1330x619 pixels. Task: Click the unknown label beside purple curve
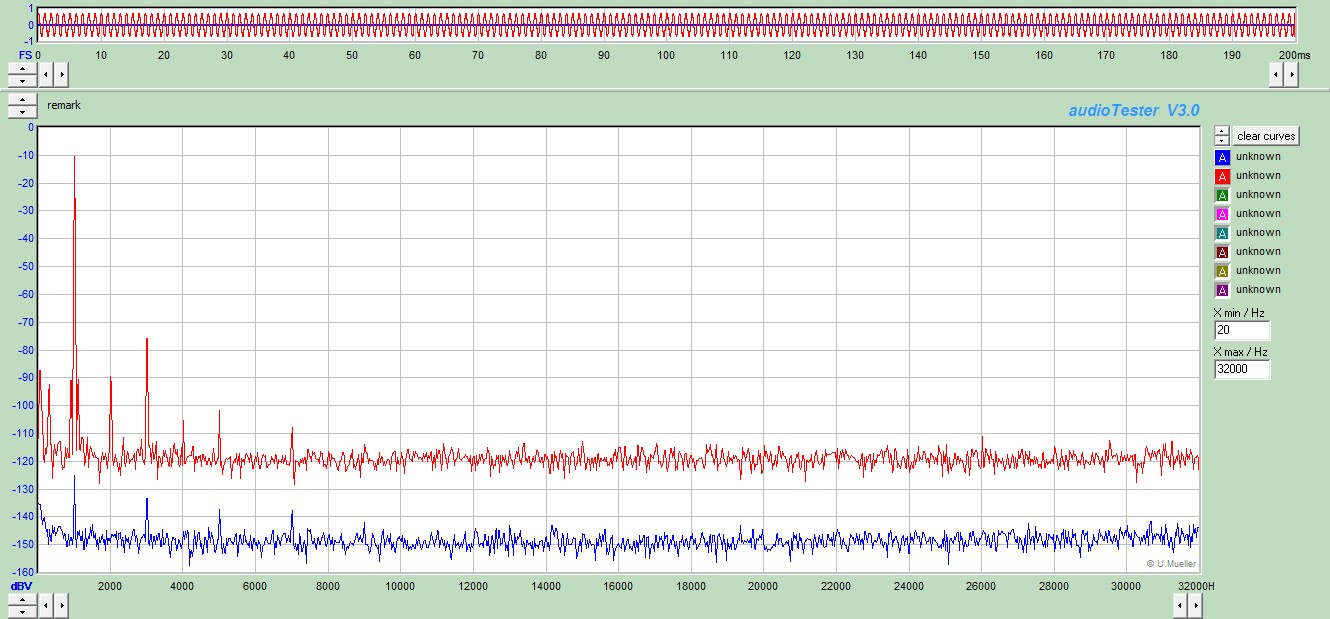pyautogui.click(x=1258, y=290)
